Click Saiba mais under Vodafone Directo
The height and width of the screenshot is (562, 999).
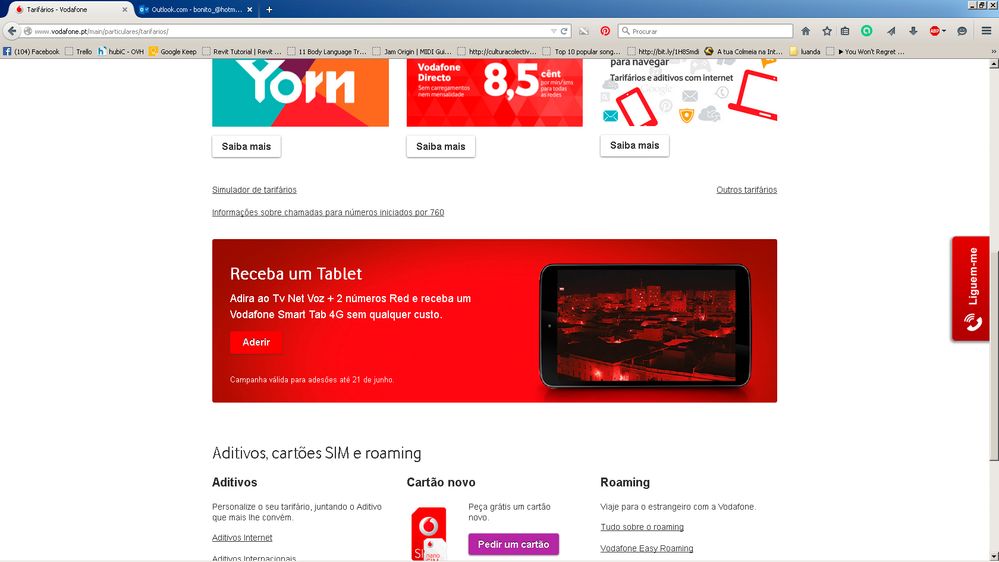coord(440,147)
